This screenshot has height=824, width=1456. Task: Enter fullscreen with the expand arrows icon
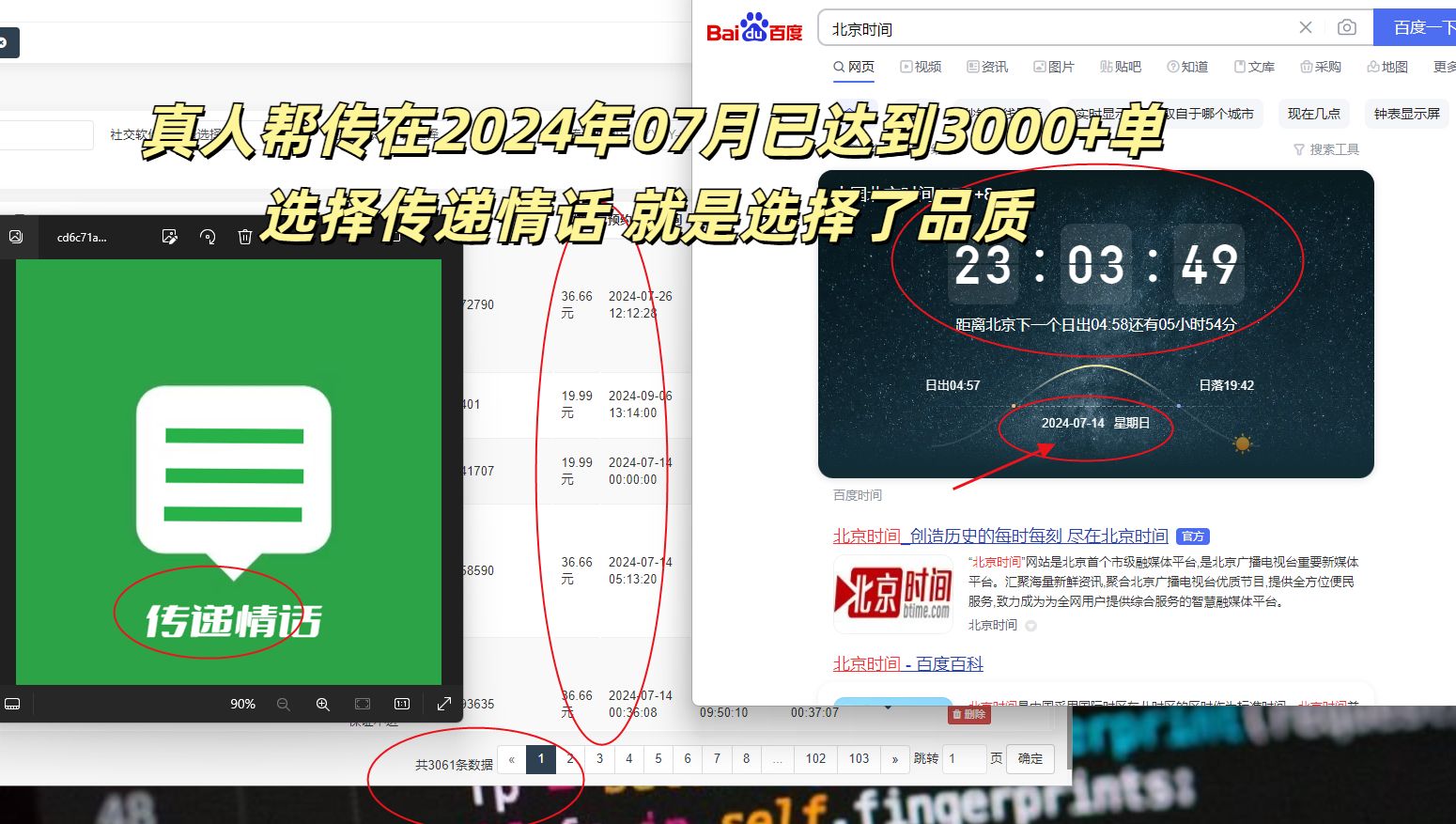click(442, 703)
